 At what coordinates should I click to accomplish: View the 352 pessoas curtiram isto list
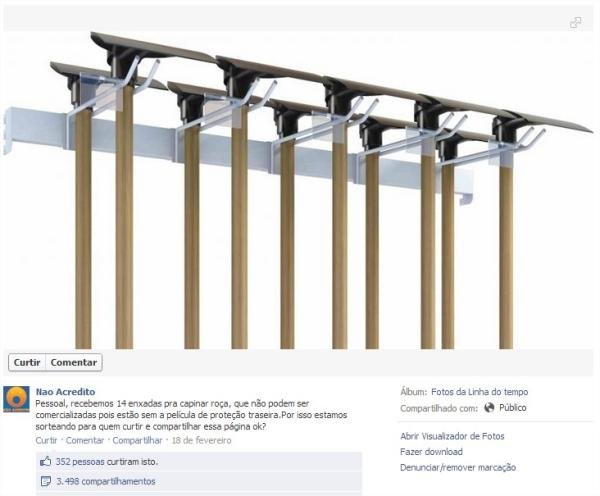[x=107, y=462]
